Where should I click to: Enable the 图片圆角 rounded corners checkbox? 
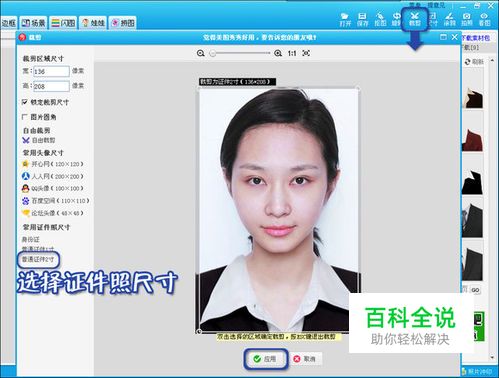coord(24,117)
